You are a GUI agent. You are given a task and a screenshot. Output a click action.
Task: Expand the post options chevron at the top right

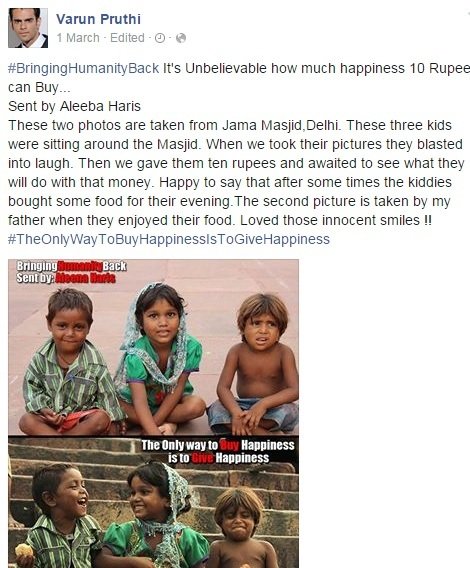tap(467, 13)
